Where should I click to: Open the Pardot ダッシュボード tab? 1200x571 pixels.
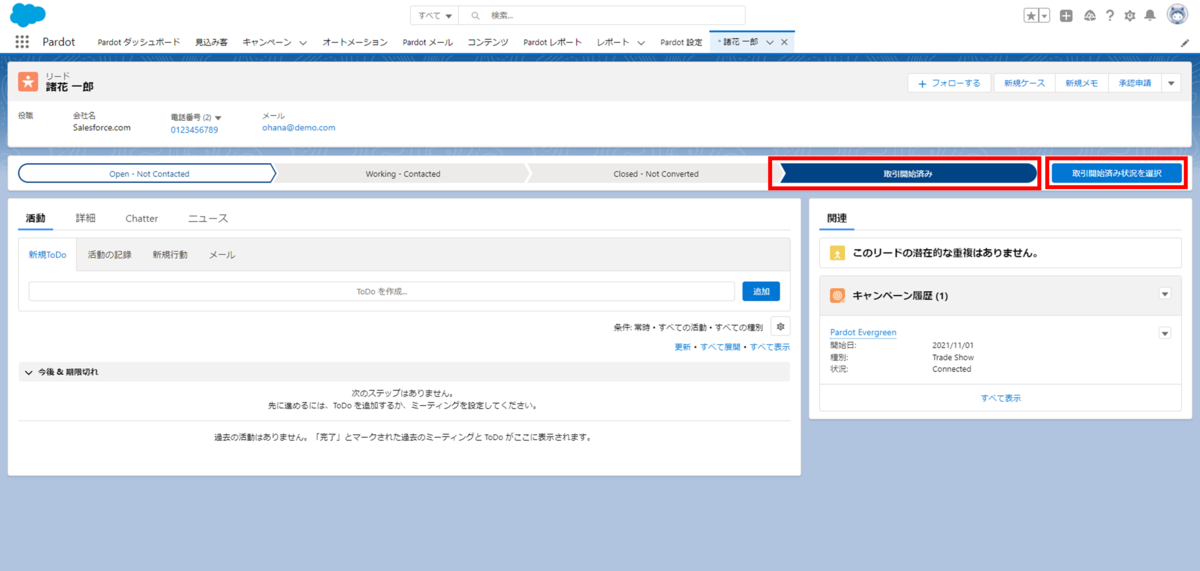point(138,42)
